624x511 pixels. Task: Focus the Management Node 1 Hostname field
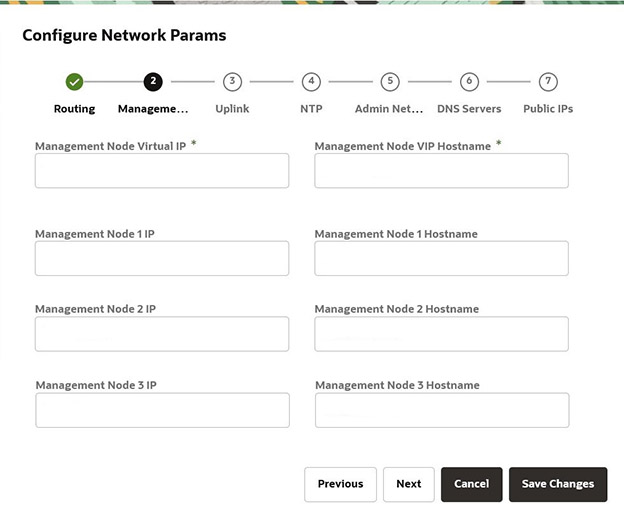click(x=441, y=258)
